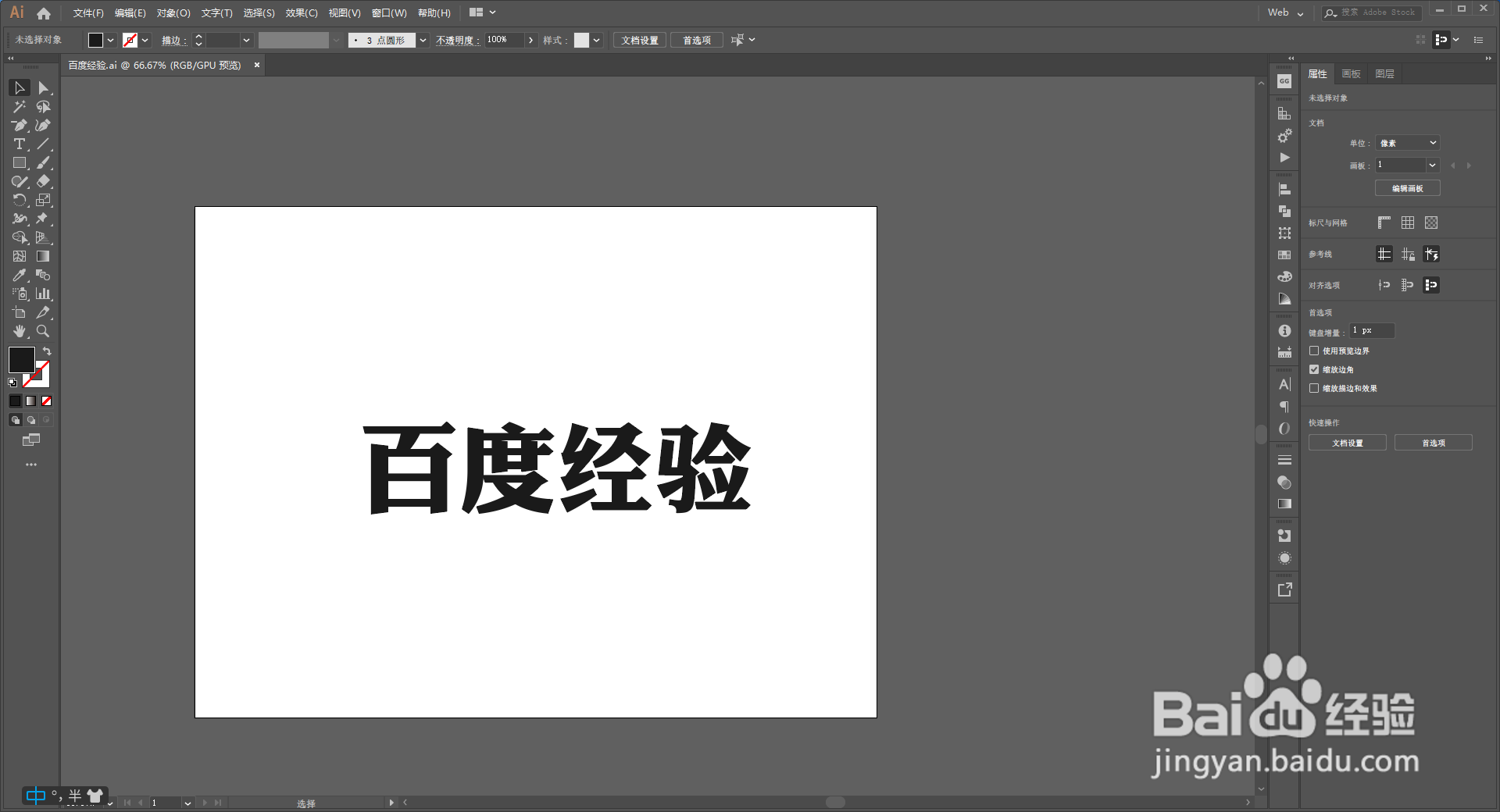The height and width of the screenshot is (812, 1500).
Task: Click the black fill color swatch
Action: tap(21, 360)
